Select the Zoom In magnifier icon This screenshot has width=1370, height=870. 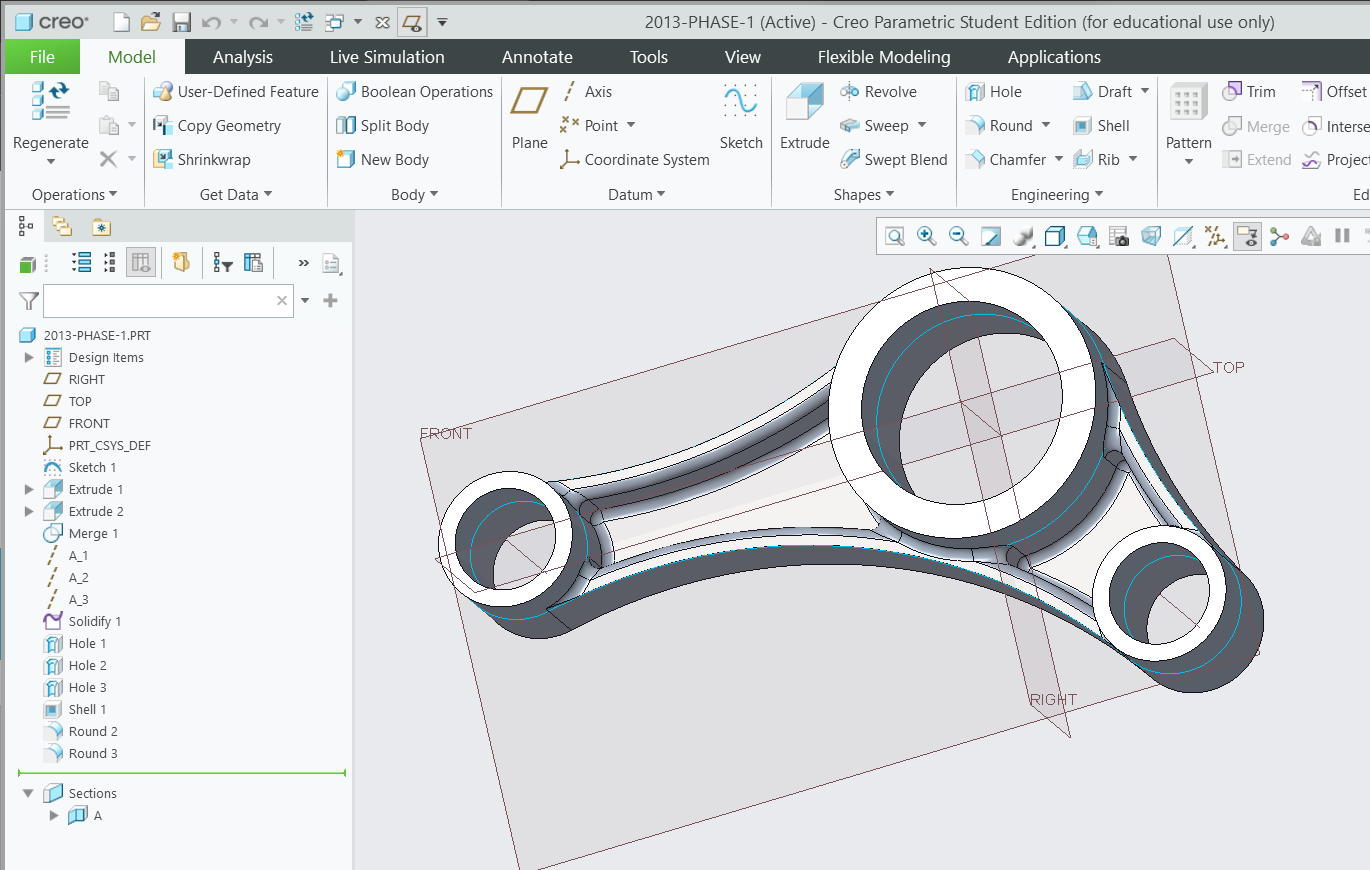[x=927, y=236]
